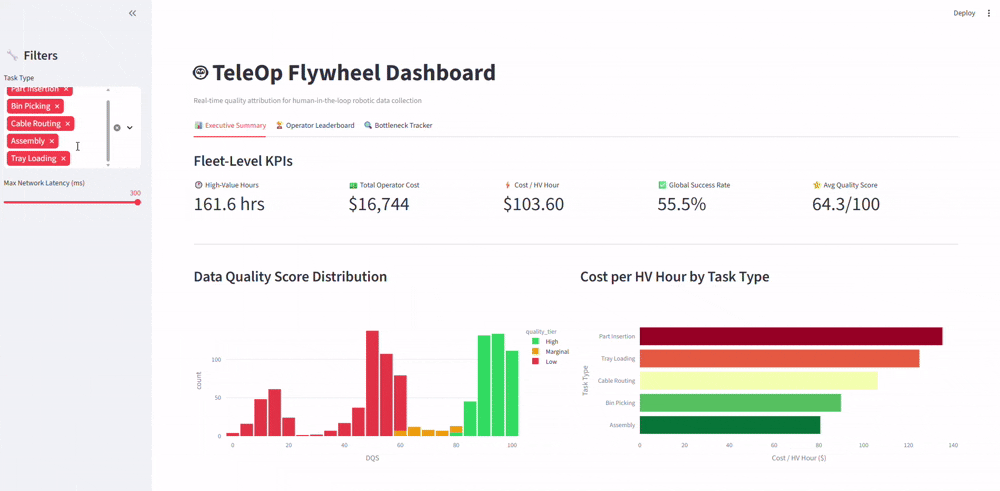Image resolution: width=1000 pixels, height=491 pixels.
Task: Open the three-dot main menu
Action: click(x=989, y=13)
